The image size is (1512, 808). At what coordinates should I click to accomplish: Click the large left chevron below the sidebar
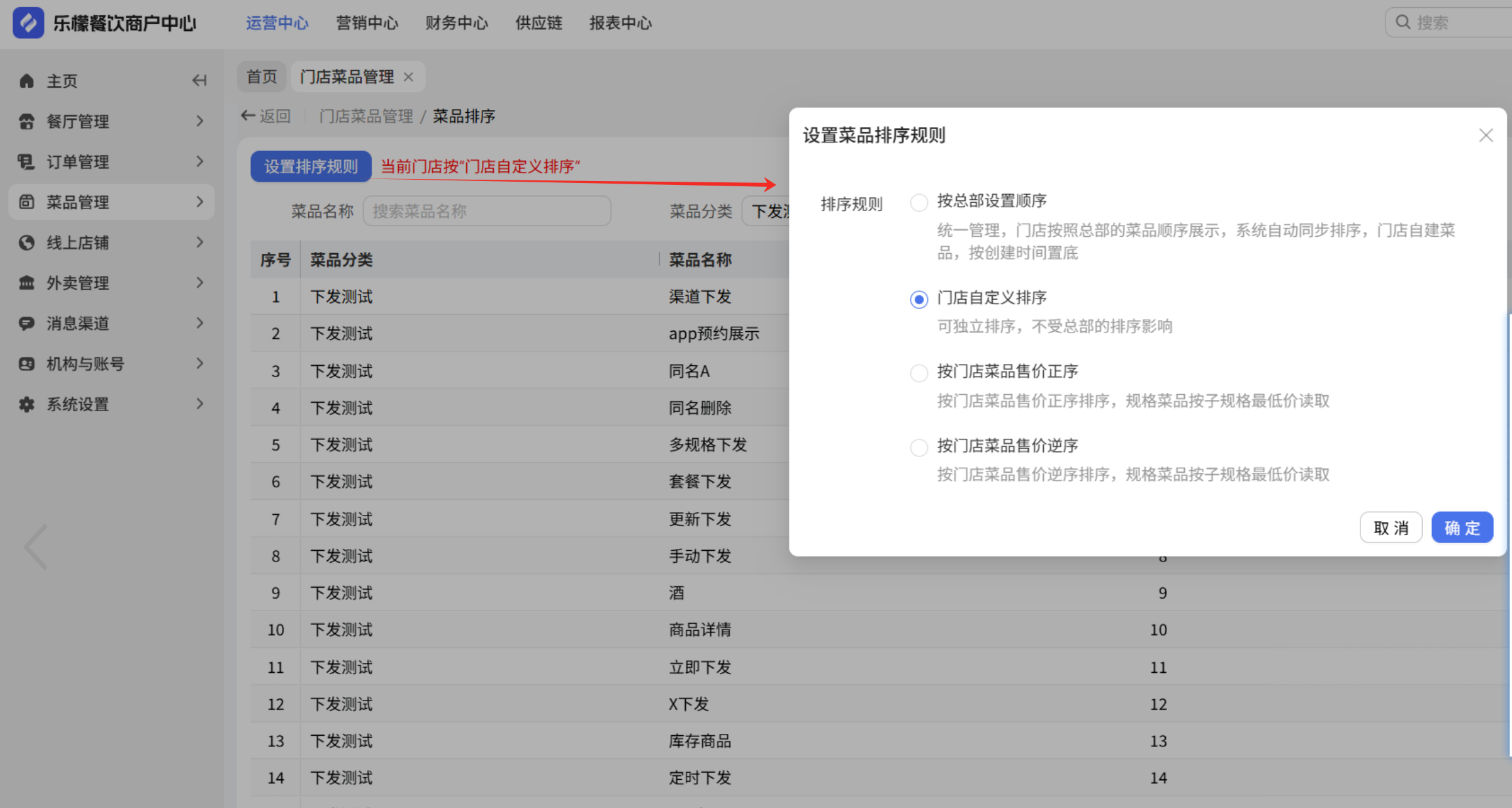[36, 547]
